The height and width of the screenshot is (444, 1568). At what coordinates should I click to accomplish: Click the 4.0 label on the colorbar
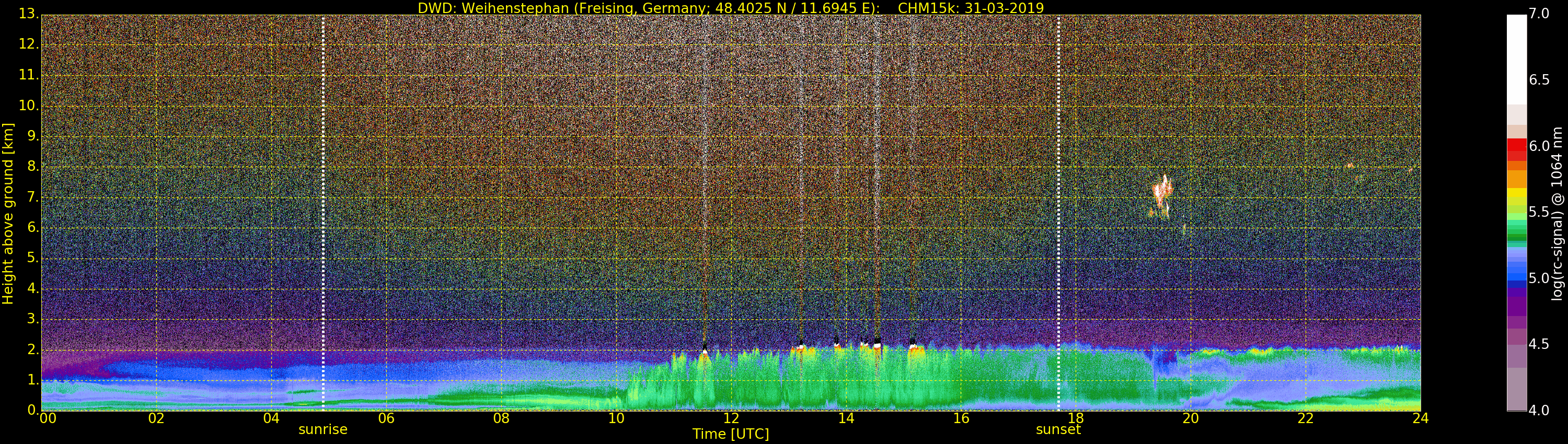(1539, 411)
